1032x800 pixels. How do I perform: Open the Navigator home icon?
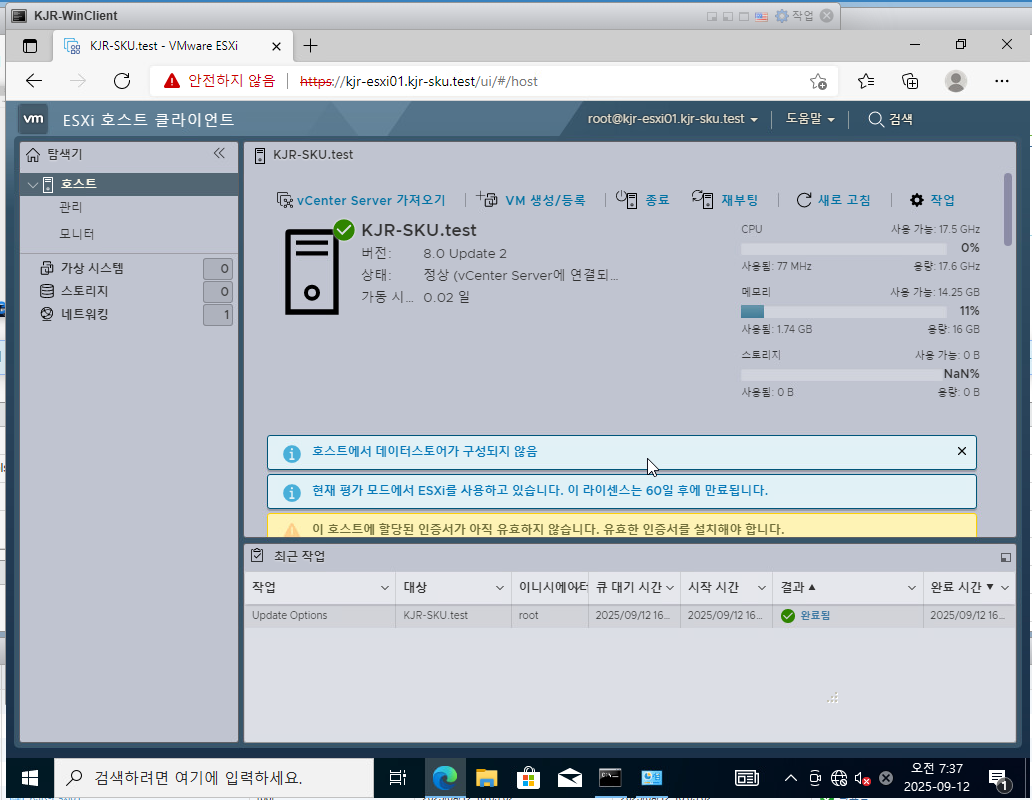[x=33, y=155]
